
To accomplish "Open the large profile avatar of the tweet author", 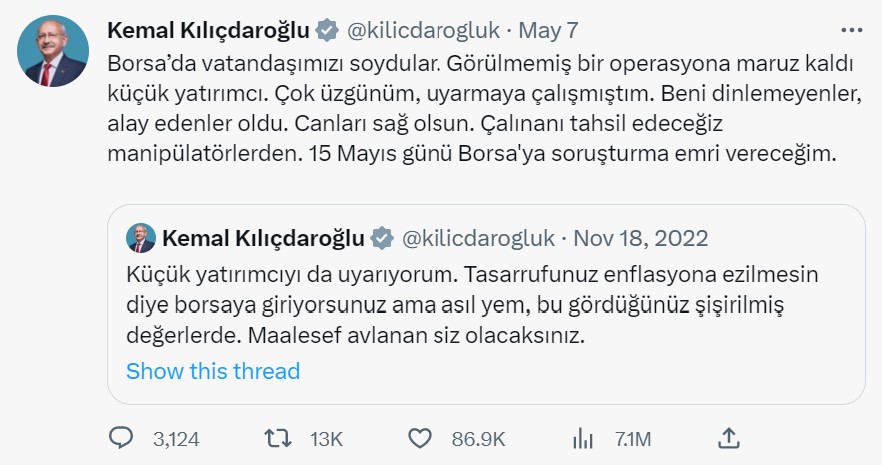I will click(x=52, y=50).
